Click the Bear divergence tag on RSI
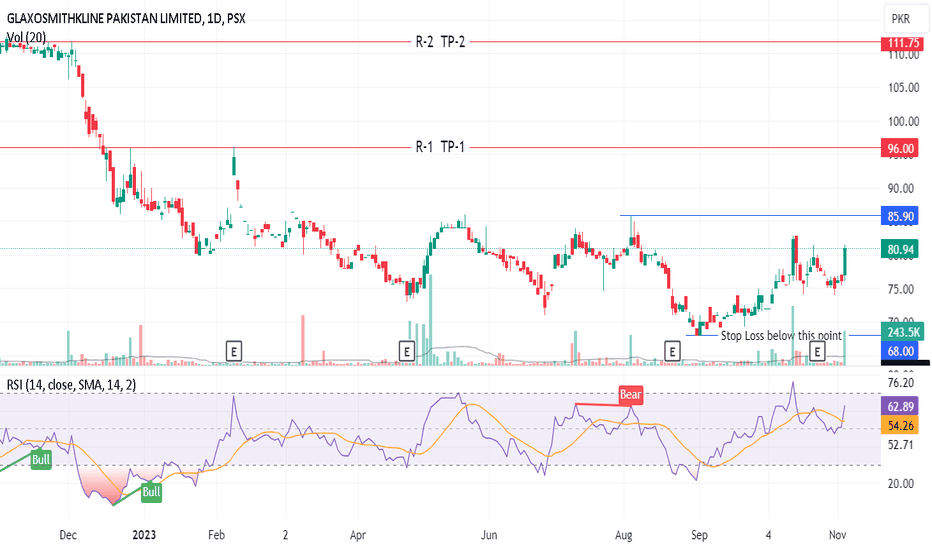Screen dimensions: 932x550 [x=631, y=394]
